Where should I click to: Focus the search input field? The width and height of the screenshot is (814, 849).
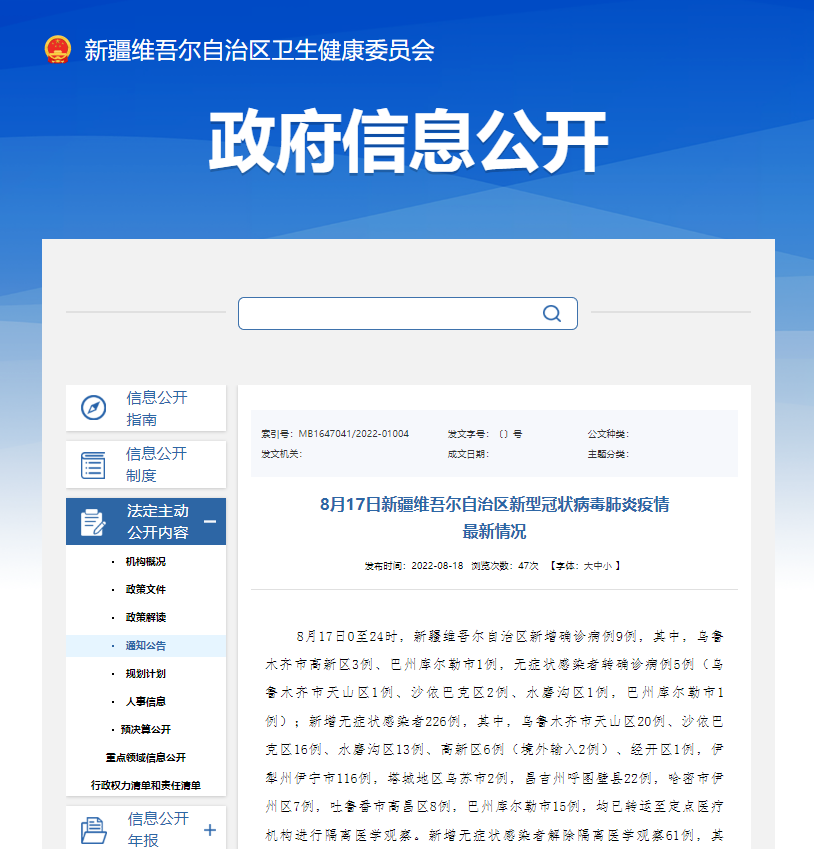coord(390,314)
